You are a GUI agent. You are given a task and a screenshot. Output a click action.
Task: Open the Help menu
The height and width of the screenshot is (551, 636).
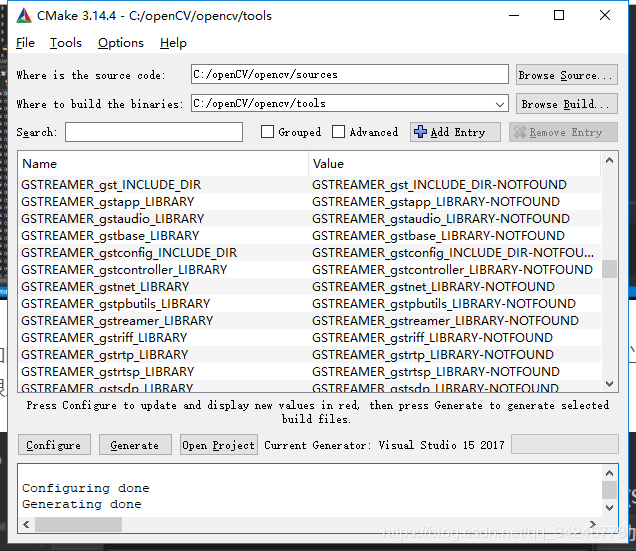tap(173, 43)
